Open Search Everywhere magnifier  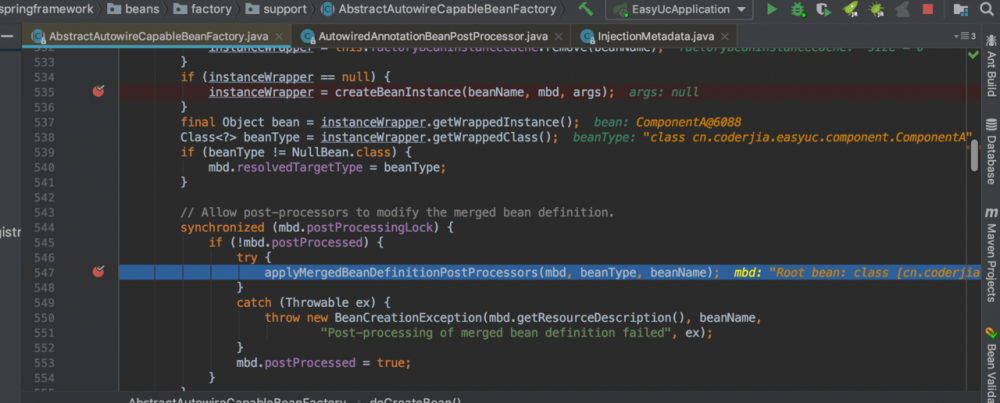click(x=986, y=9)
